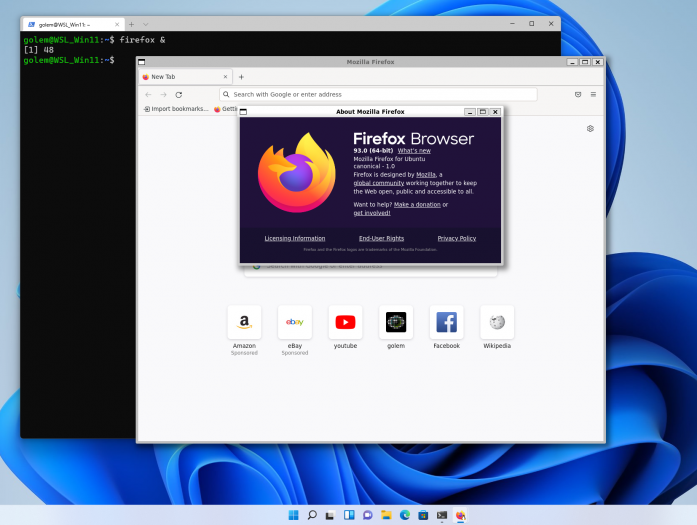Click the Firefox back arrow button
697x525 pixels.
click(148, 95)
